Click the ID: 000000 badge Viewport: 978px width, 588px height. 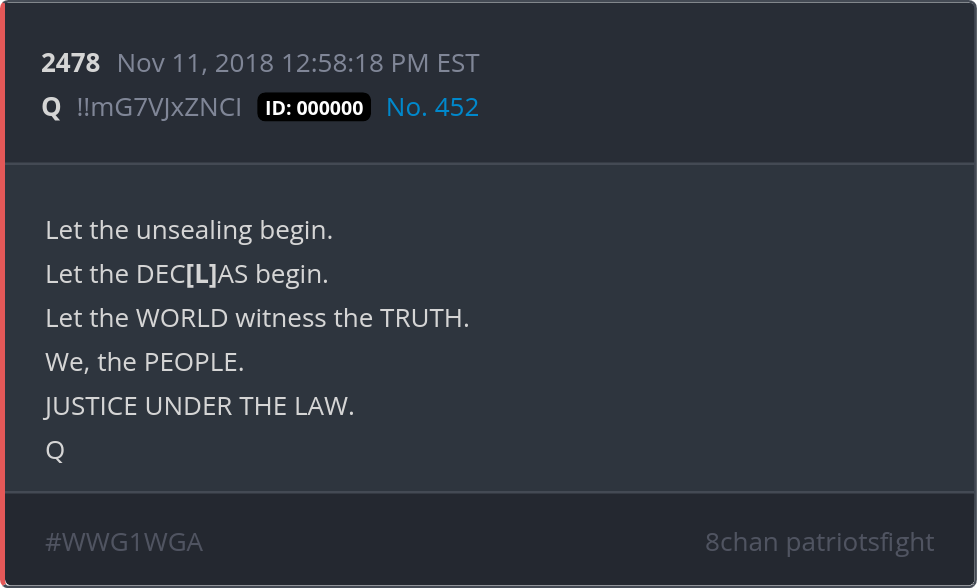click(314, 107)
